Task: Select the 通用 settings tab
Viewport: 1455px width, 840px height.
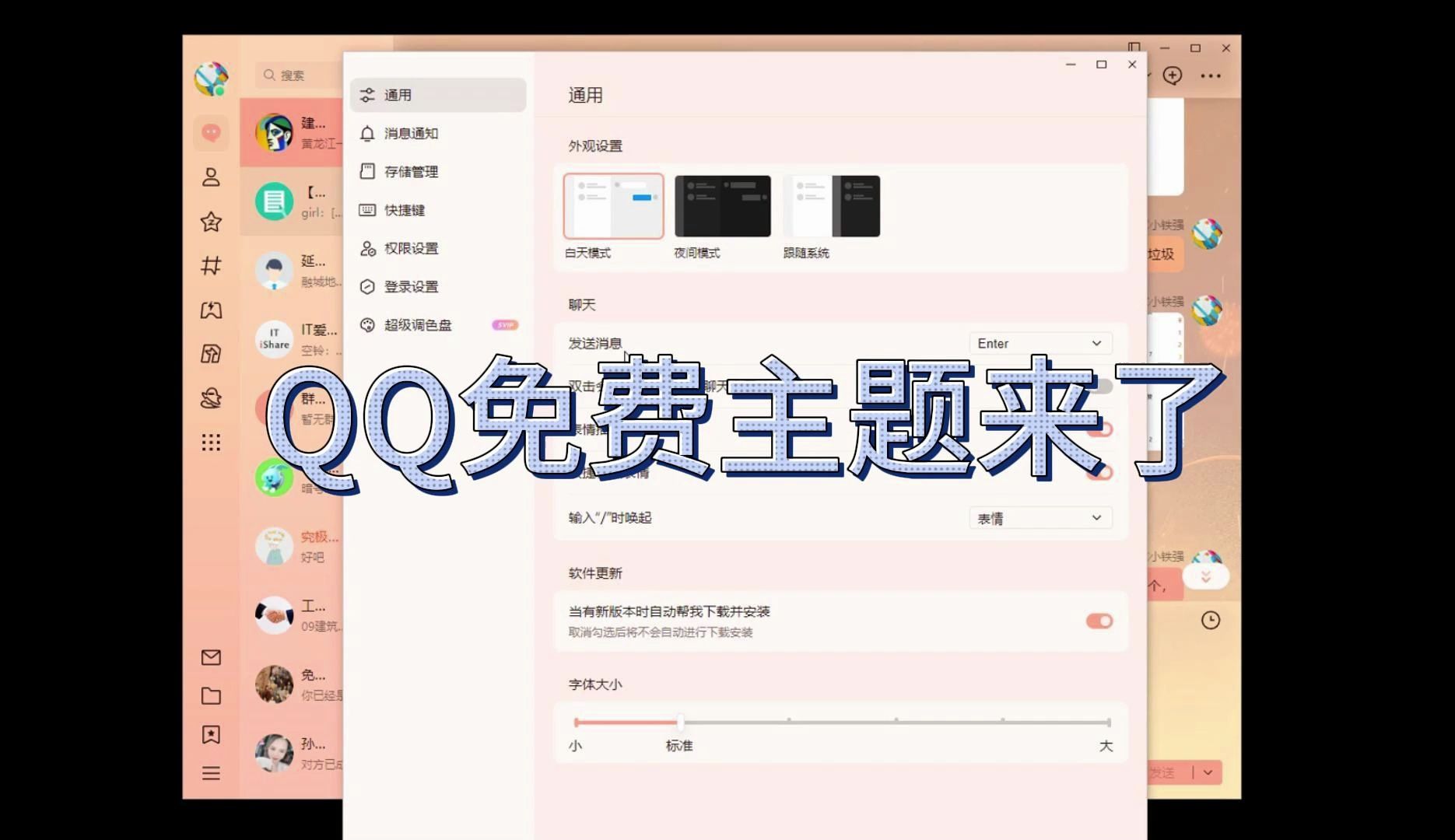Action: 438,95
